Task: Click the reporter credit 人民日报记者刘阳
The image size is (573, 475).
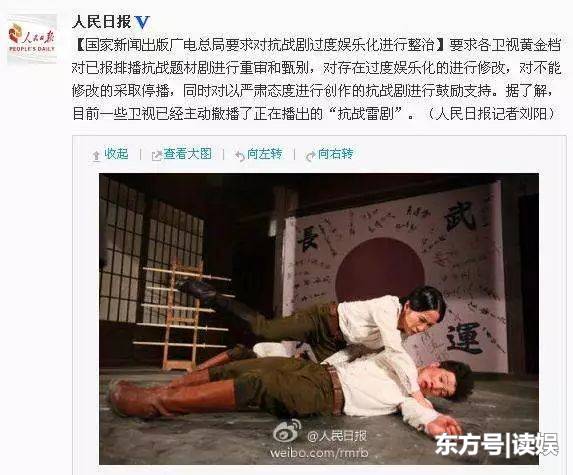Action: (492, 114)
